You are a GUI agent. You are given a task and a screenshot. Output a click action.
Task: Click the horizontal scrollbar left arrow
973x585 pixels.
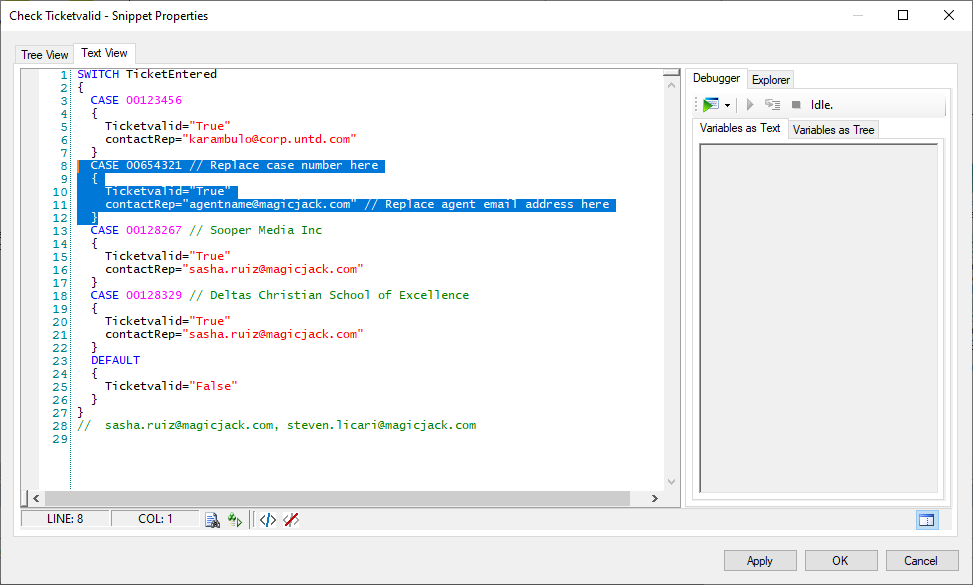(x=36, y=498)
